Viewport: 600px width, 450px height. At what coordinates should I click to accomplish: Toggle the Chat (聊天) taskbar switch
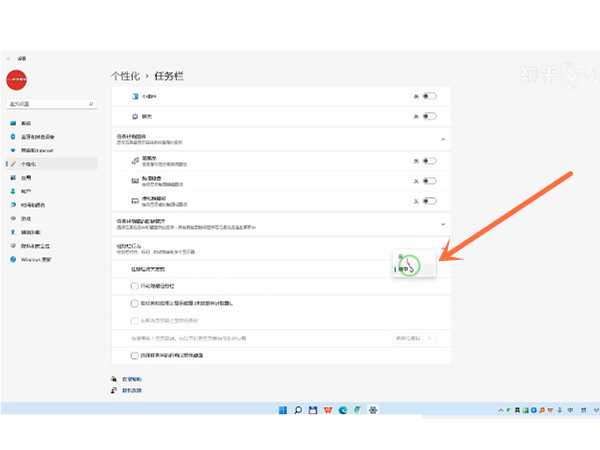(430, 117)
